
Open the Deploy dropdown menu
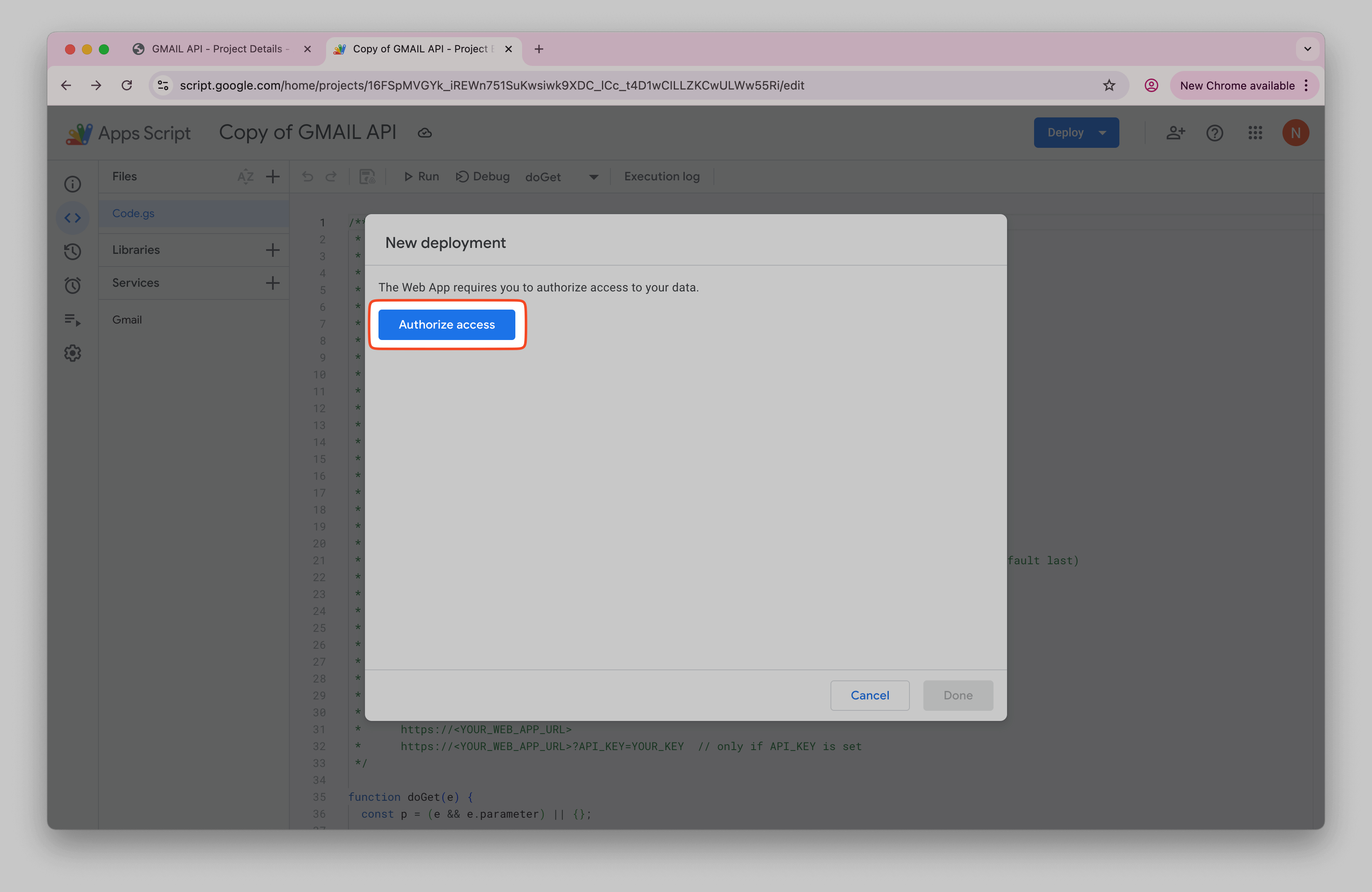1076,133
